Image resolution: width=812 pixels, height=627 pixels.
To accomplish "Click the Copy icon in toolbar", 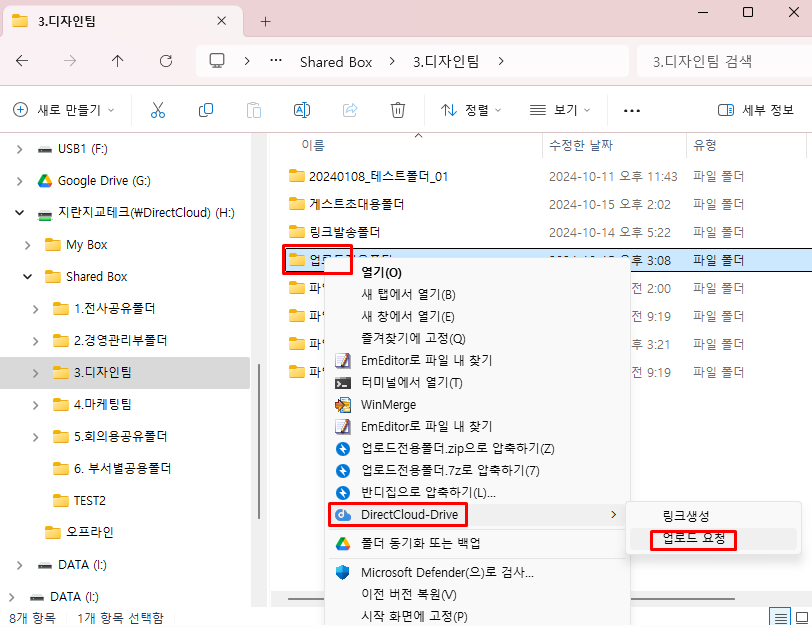I will click(206, 110).
